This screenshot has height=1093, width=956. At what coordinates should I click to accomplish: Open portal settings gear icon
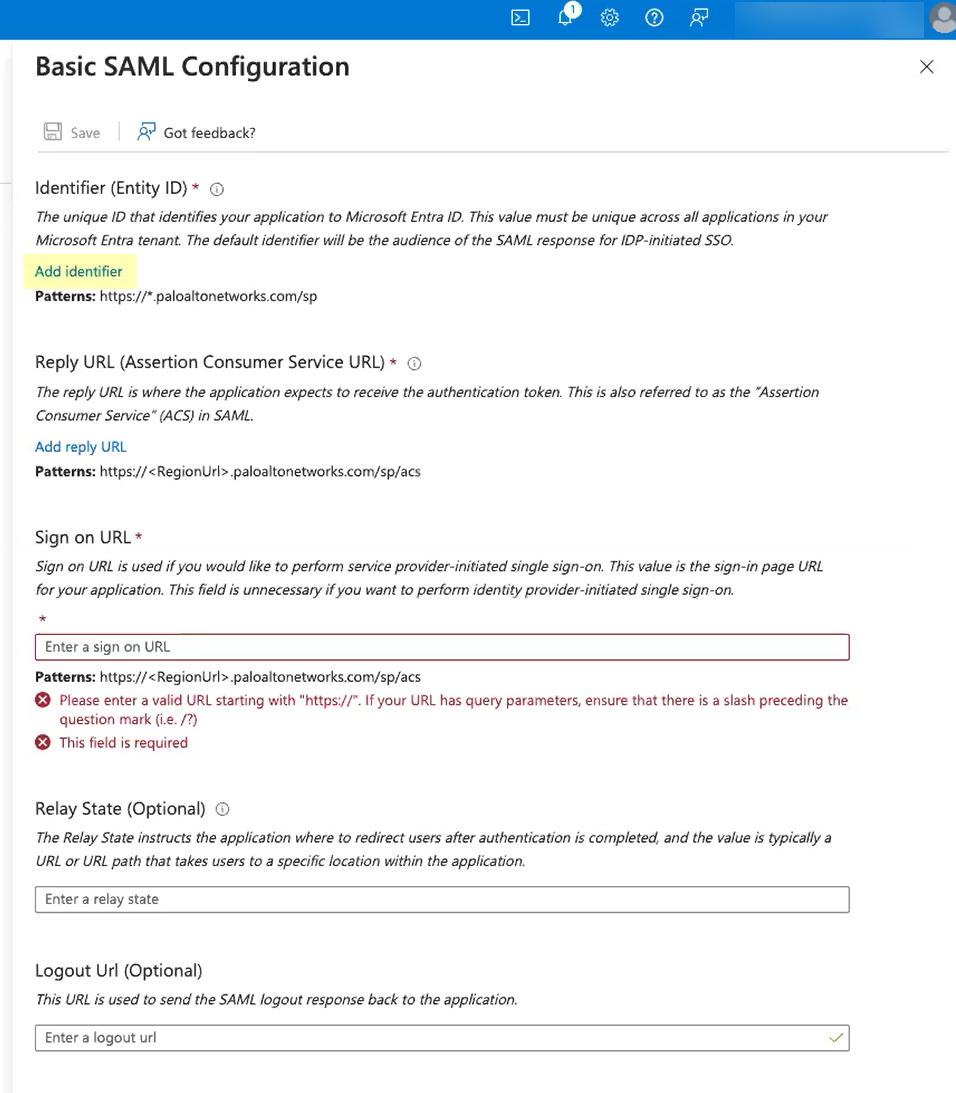pyautogui.click(x=610, y=17)
